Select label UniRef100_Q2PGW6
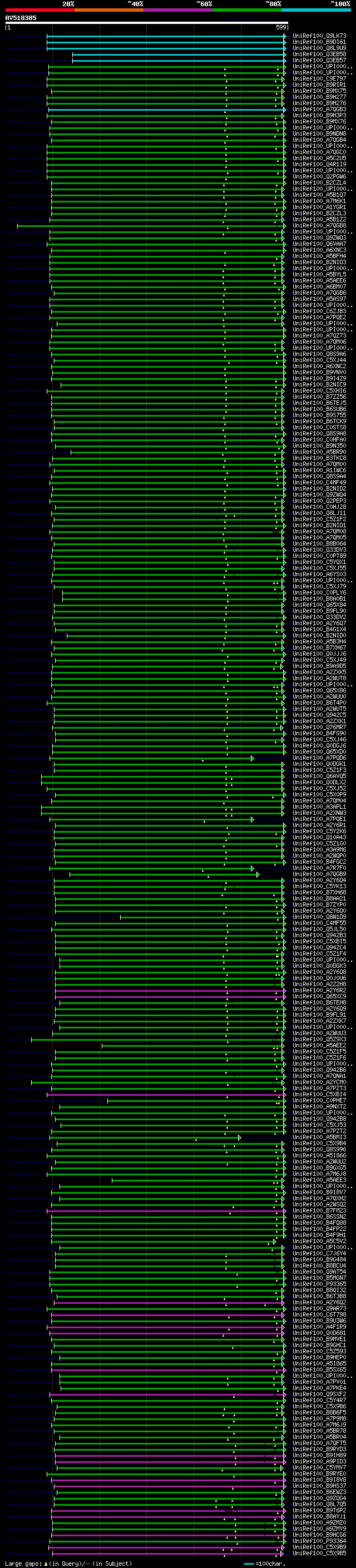356x1568 pixels. (x=319, y=176)
